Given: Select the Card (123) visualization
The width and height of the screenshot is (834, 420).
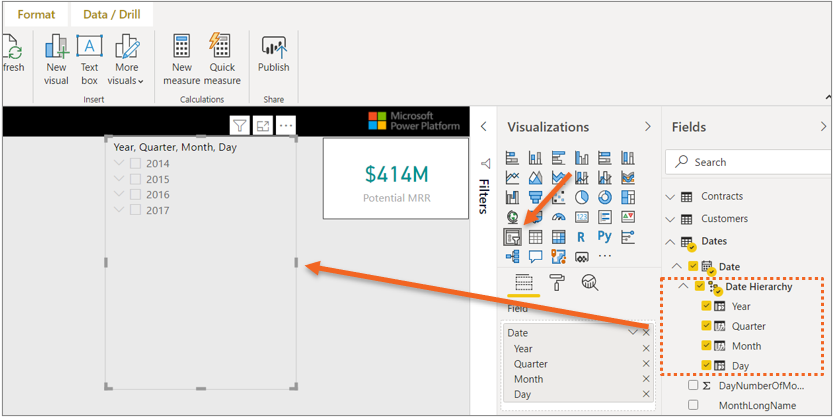Looking at the screenshot, I should coord(582,217).
